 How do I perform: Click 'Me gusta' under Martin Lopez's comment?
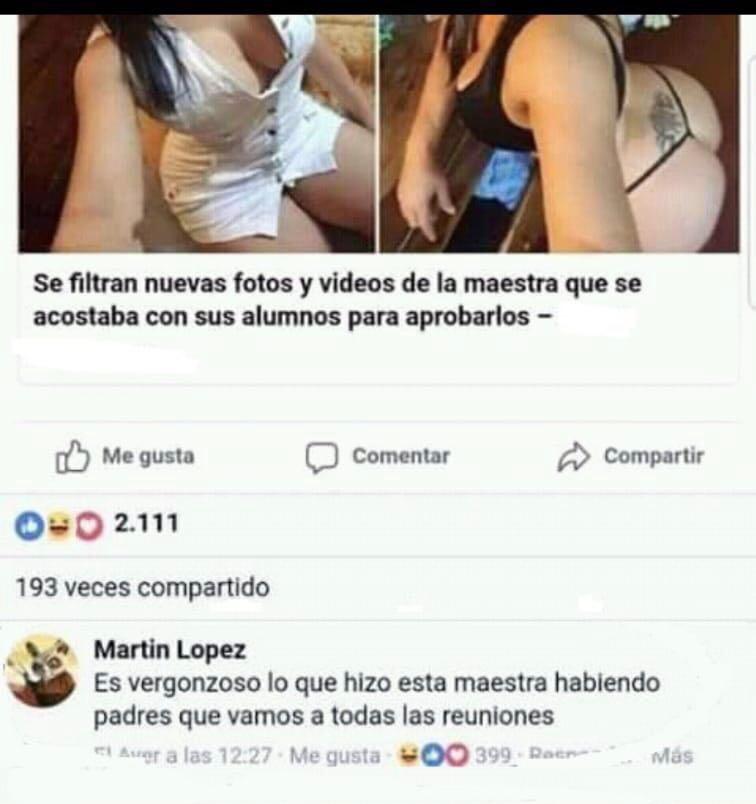[x=335, y=755]
